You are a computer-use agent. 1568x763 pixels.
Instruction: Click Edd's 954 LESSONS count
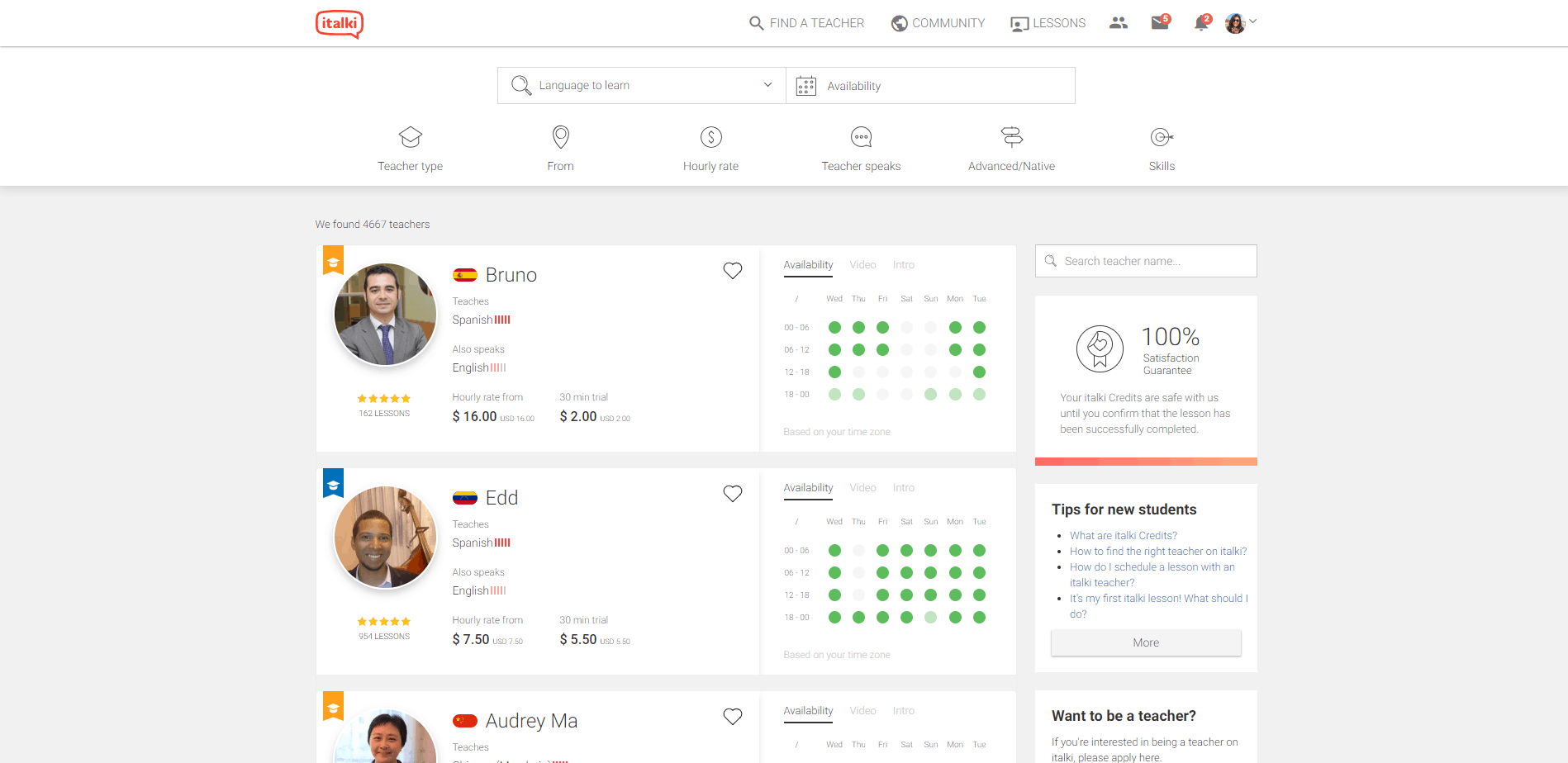(384, 637)
